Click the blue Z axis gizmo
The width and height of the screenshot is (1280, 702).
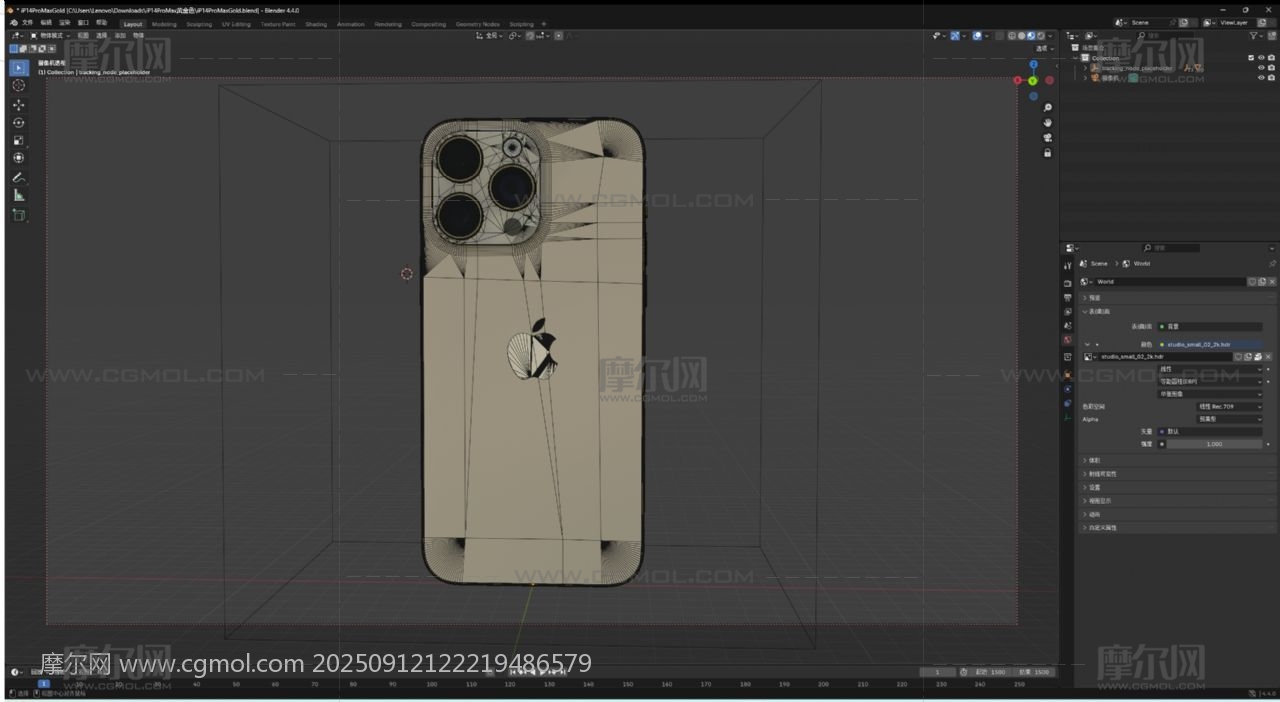(x=1033, y=65)
